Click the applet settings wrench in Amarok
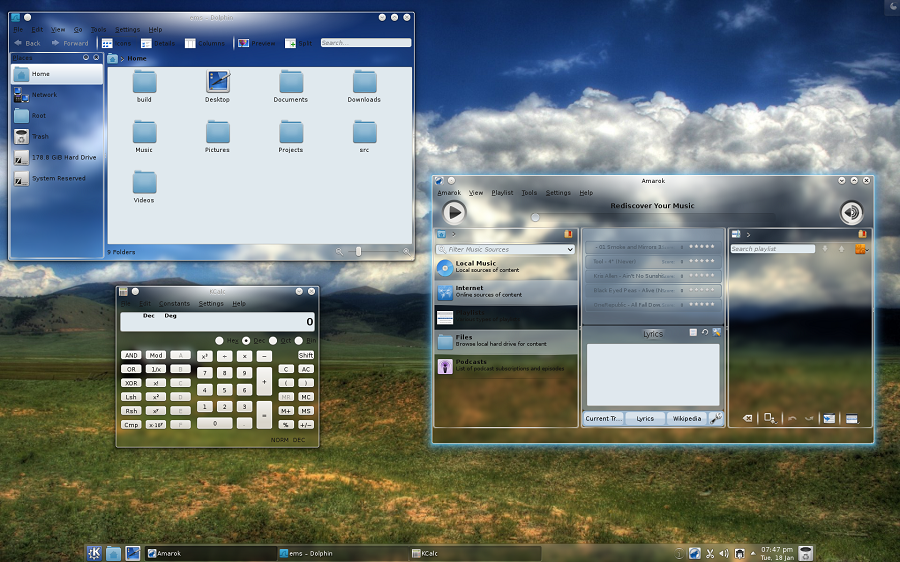The image size is (900, 562). (x=716, y=419)
